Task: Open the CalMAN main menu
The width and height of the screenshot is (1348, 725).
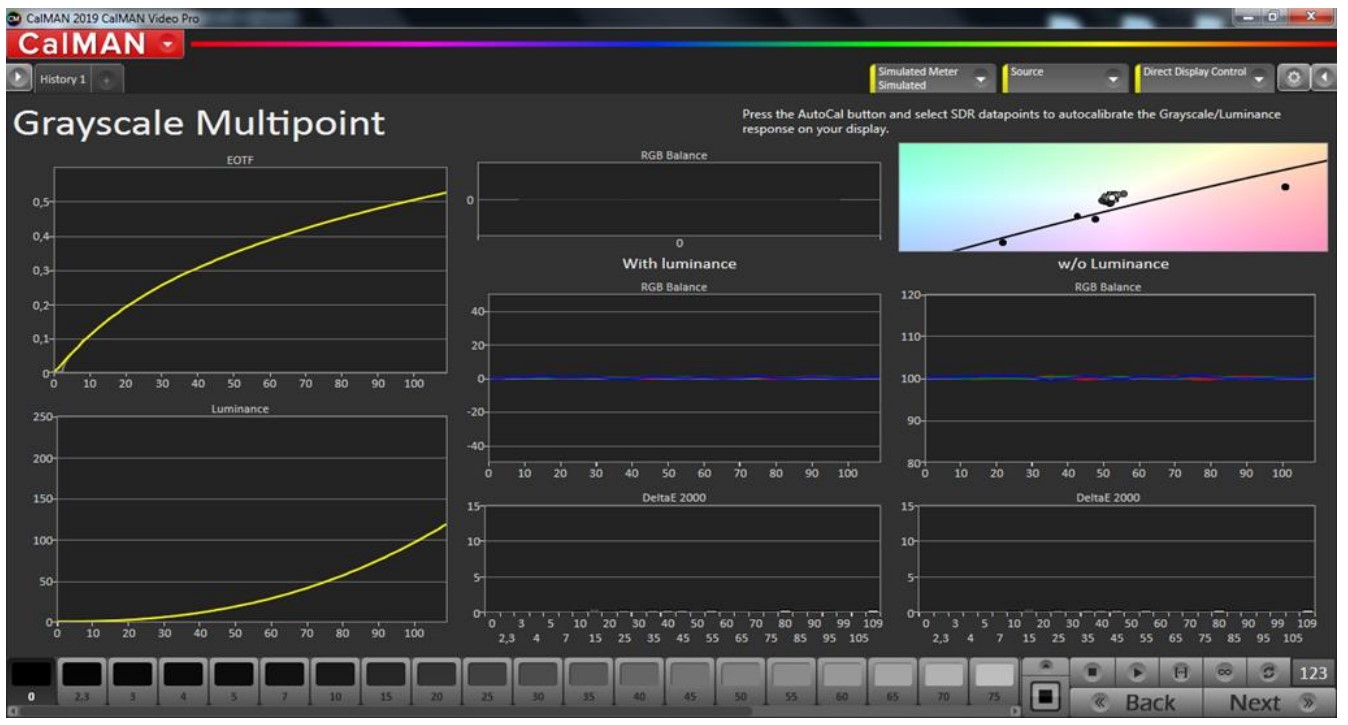Action: pyautogui.click(x=94, y=44)
